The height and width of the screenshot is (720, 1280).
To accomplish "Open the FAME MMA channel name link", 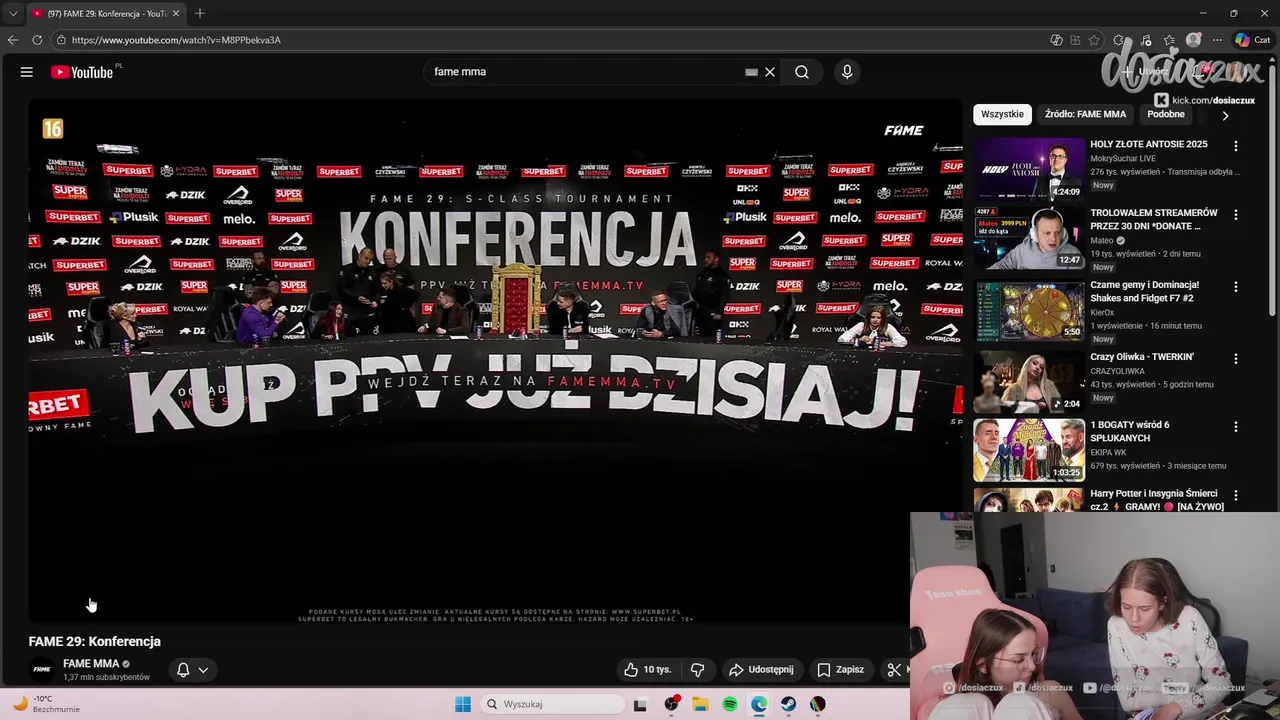I will tap(91, 663).
